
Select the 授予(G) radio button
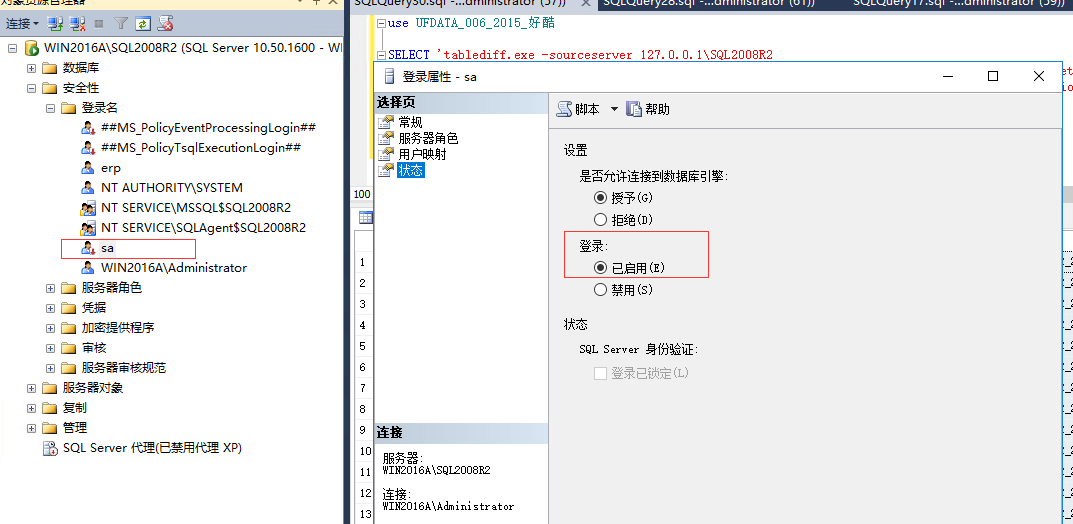point(600,198)
